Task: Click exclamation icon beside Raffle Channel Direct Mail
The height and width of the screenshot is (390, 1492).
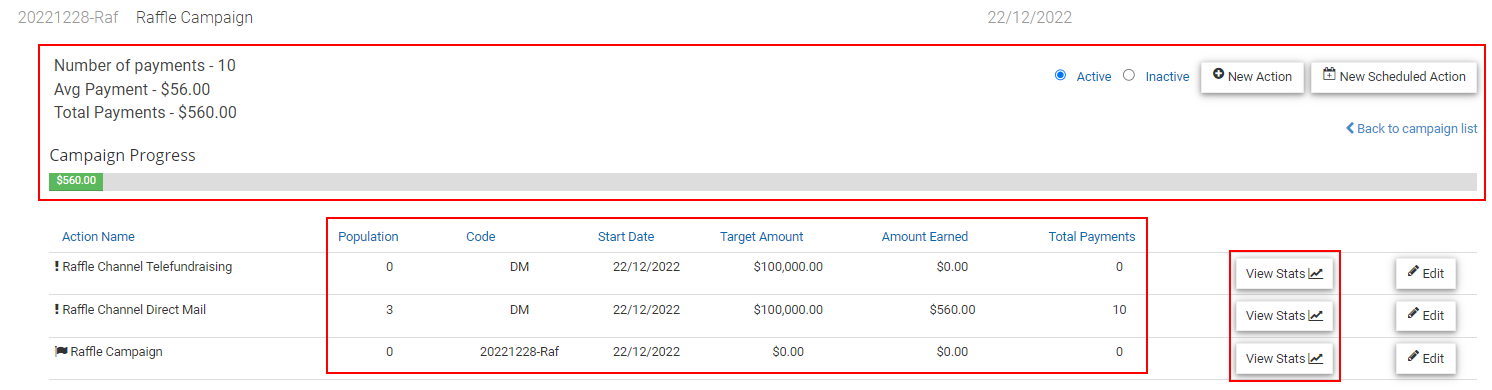Action: coord(57,310)
